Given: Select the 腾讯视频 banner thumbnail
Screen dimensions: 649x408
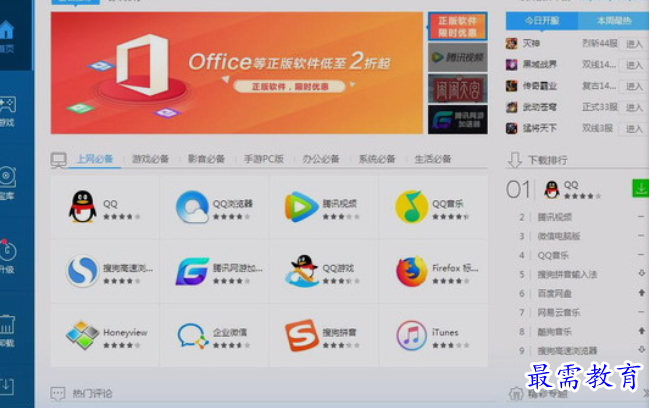Looking at the screenshot, I should [x=457, y=57].
